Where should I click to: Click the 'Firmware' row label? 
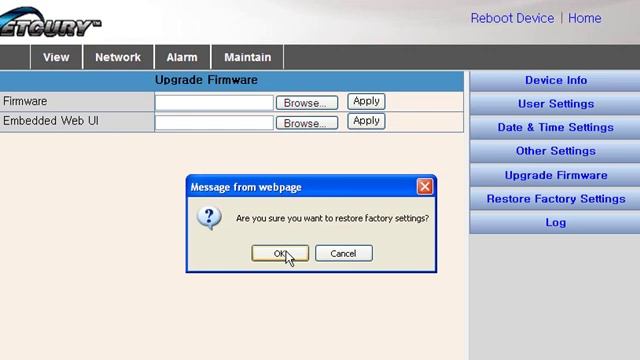25,101
